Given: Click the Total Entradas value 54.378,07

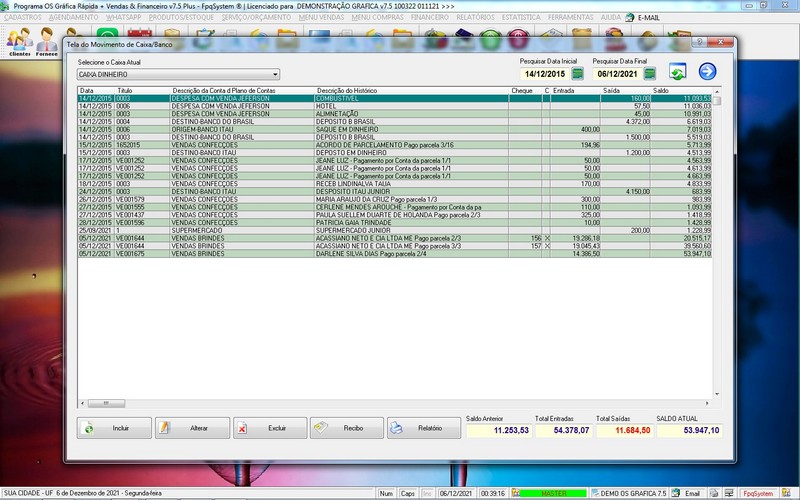Looking at the screenshot, I should [x=563, y=431].
